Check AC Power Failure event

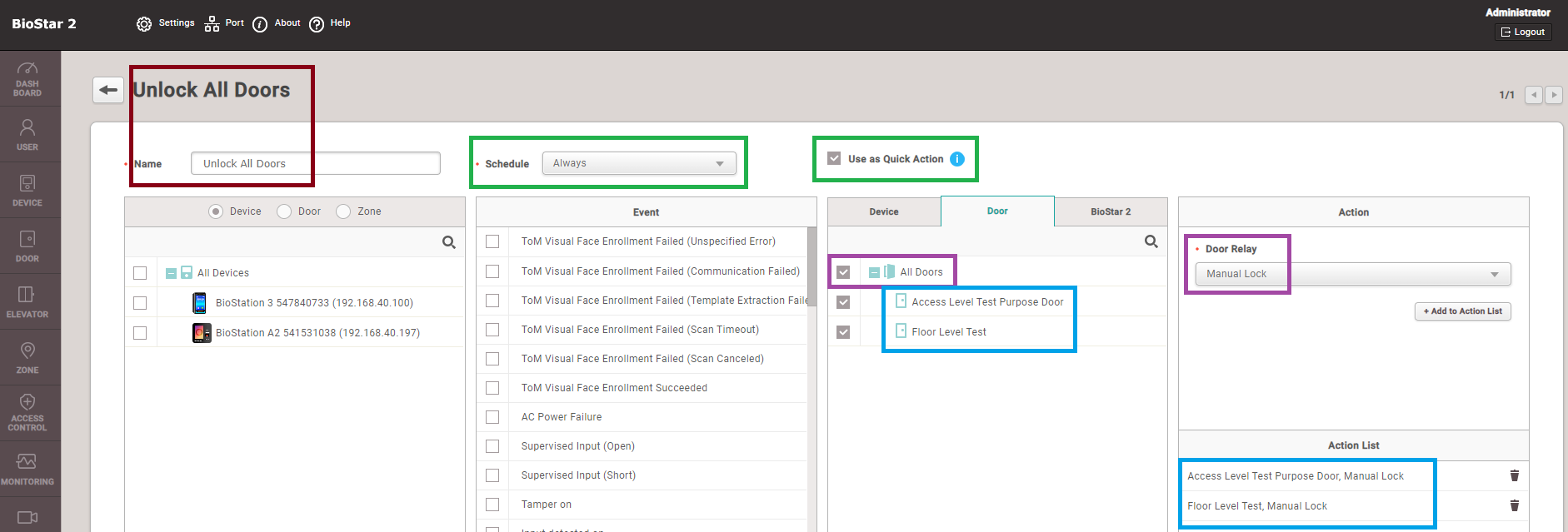(492, 417)
